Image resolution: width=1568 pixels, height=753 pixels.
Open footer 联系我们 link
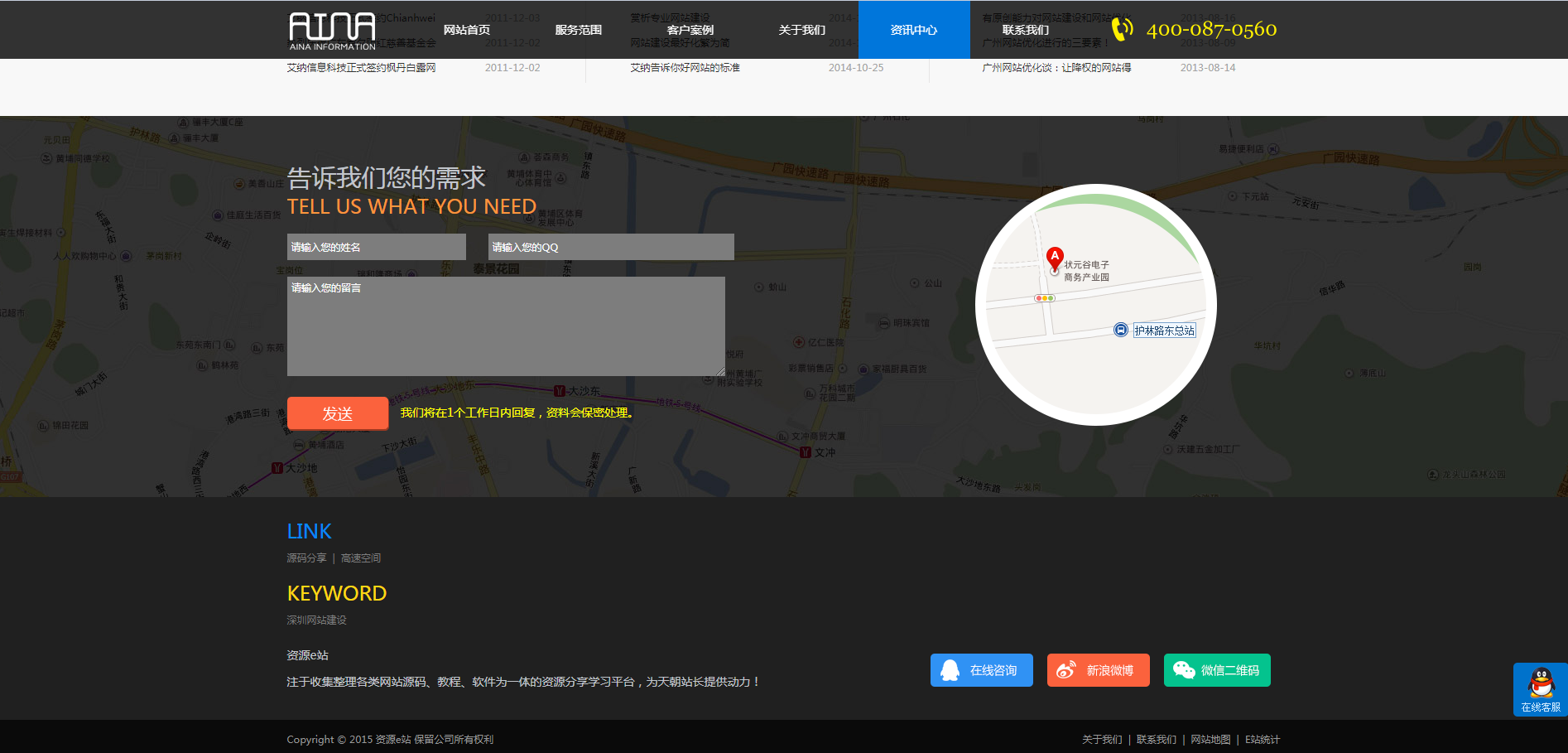(1157, 740)
